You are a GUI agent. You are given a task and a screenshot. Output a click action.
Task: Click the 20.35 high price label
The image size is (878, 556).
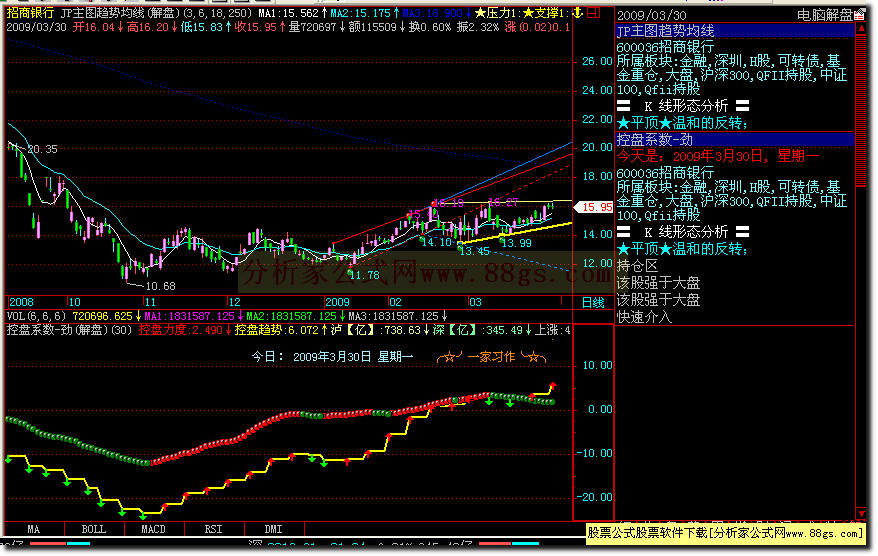(x=42, y=149)
